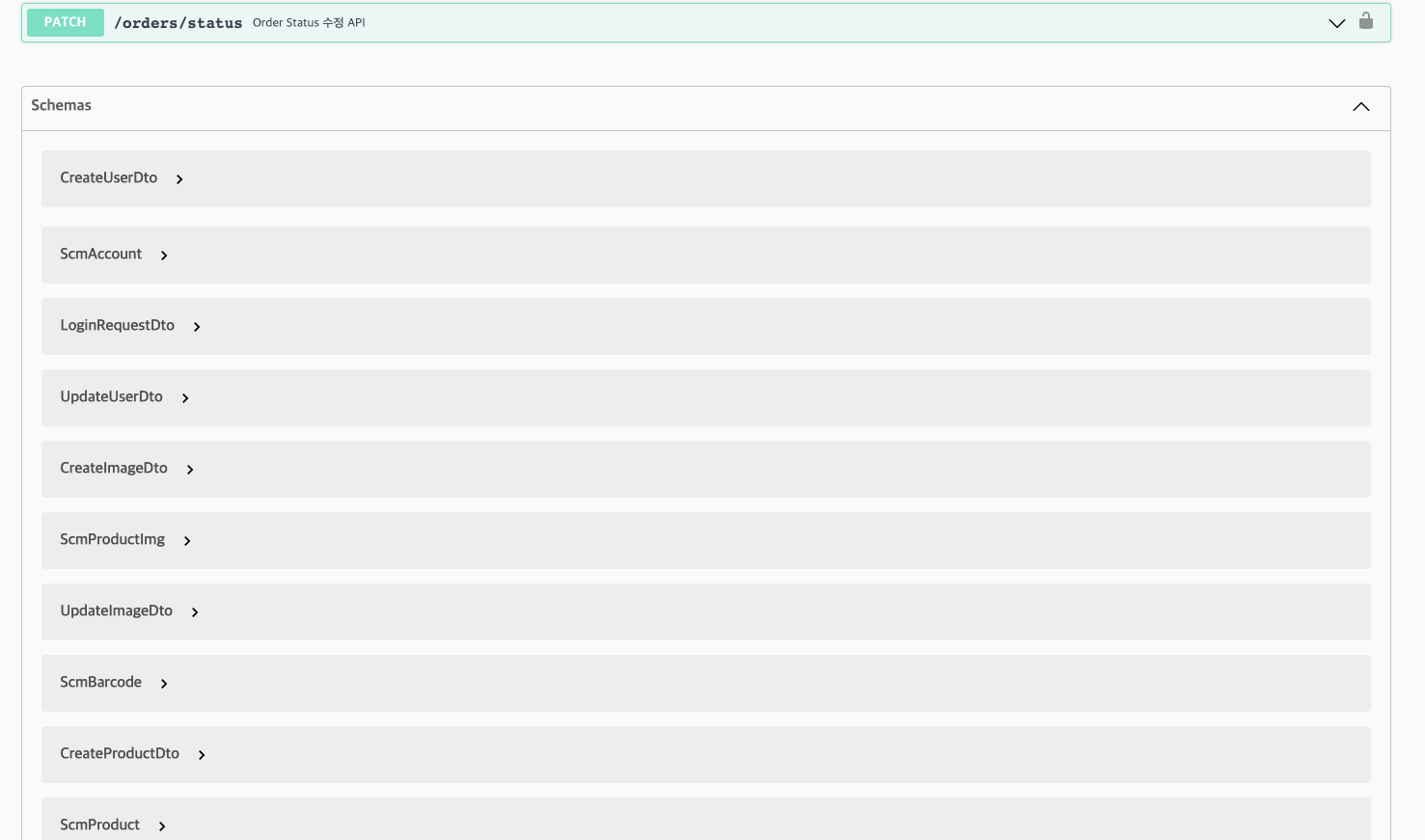The height and width of the screenshot is (840, 1425).
Task: Expand the ScmProduct schema chevron
Action: click(x=162, y=826)
